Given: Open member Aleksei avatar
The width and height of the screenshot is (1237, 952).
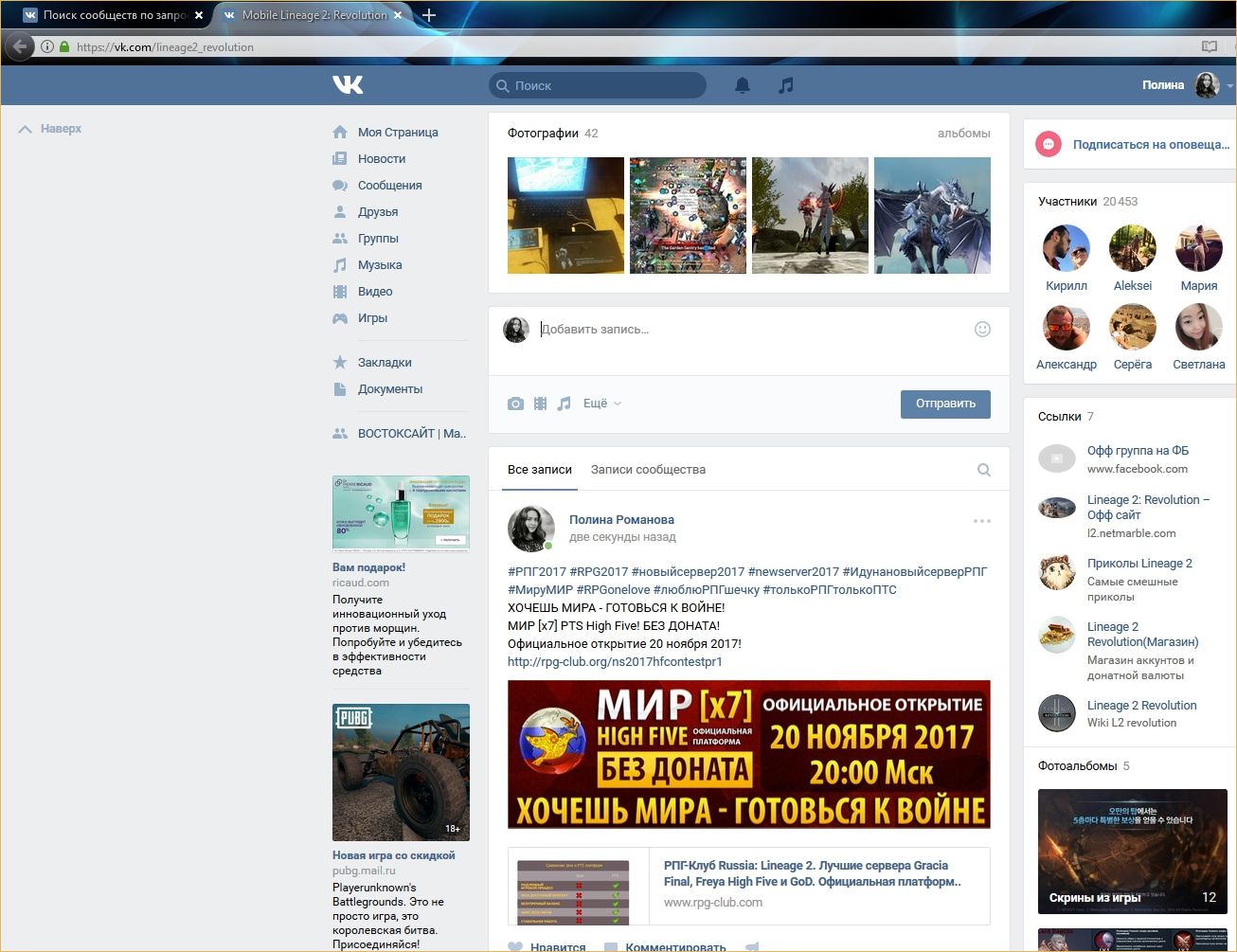Looking at the screenshot, I should click(x=1133, y=248).
